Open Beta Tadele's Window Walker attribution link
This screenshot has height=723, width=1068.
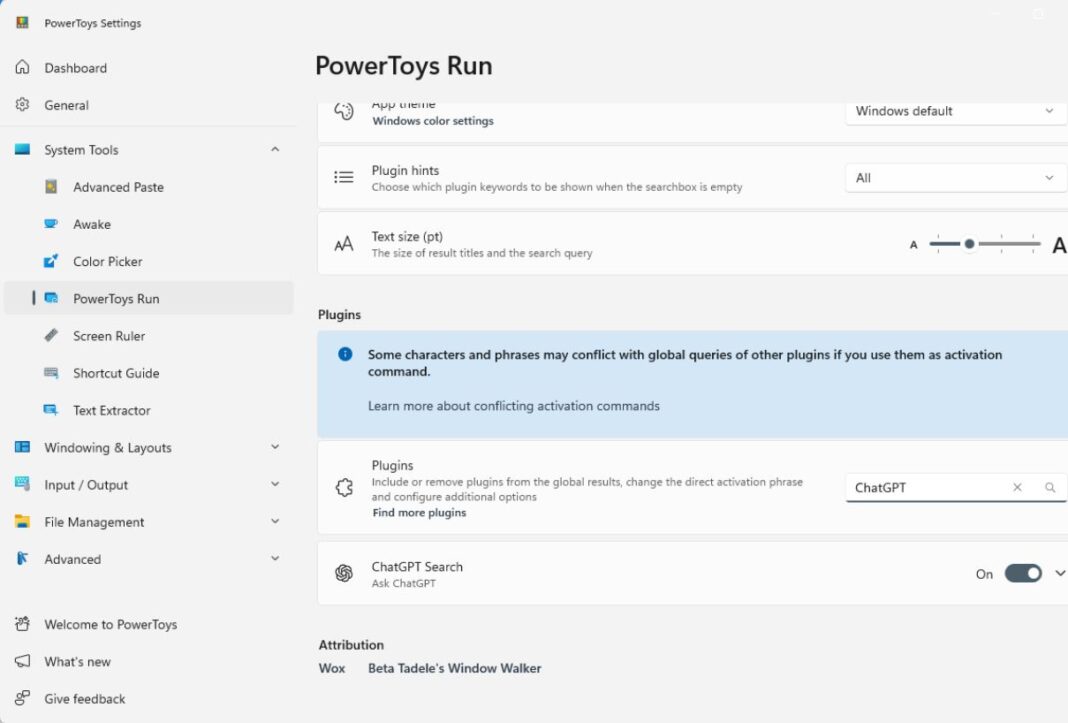[454, 668]
